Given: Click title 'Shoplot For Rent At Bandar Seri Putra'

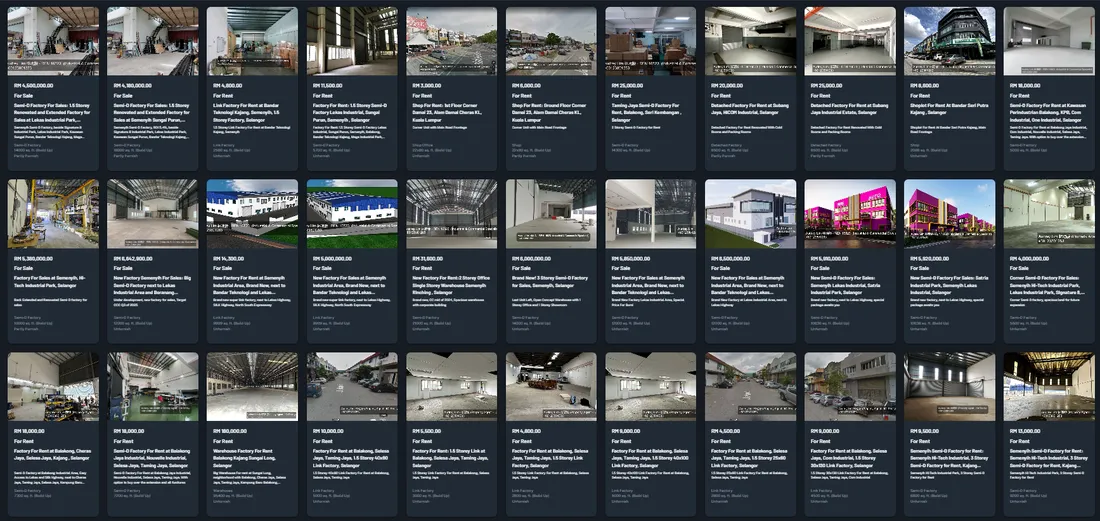Looking at the screenshot, I should pyautogui.click(x=948, y=109).
